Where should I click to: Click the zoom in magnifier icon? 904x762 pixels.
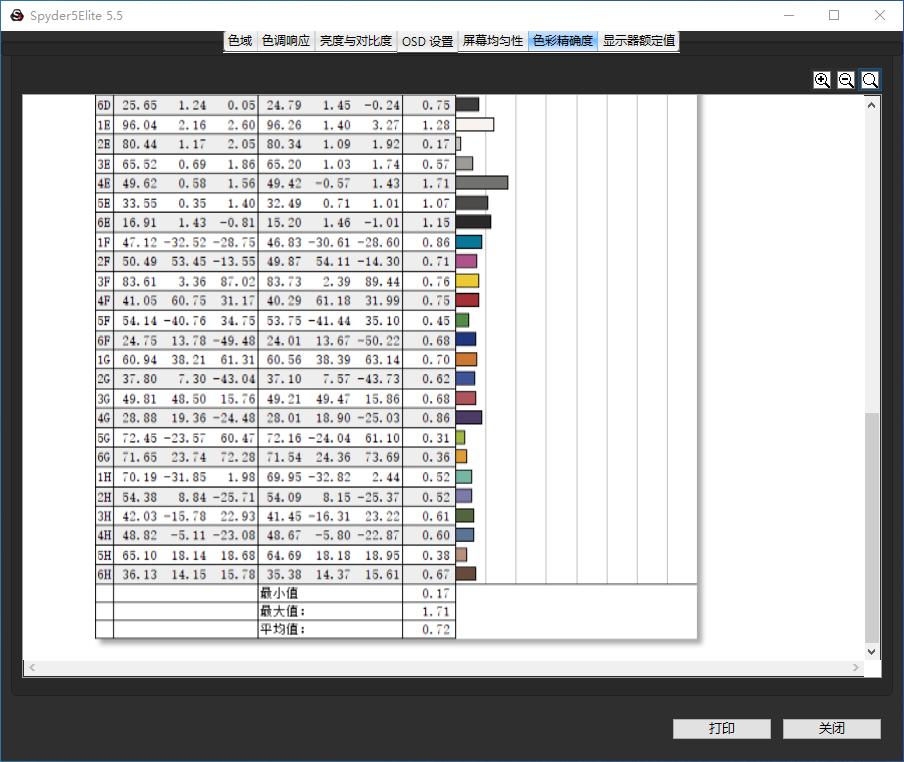pos(822,80)
